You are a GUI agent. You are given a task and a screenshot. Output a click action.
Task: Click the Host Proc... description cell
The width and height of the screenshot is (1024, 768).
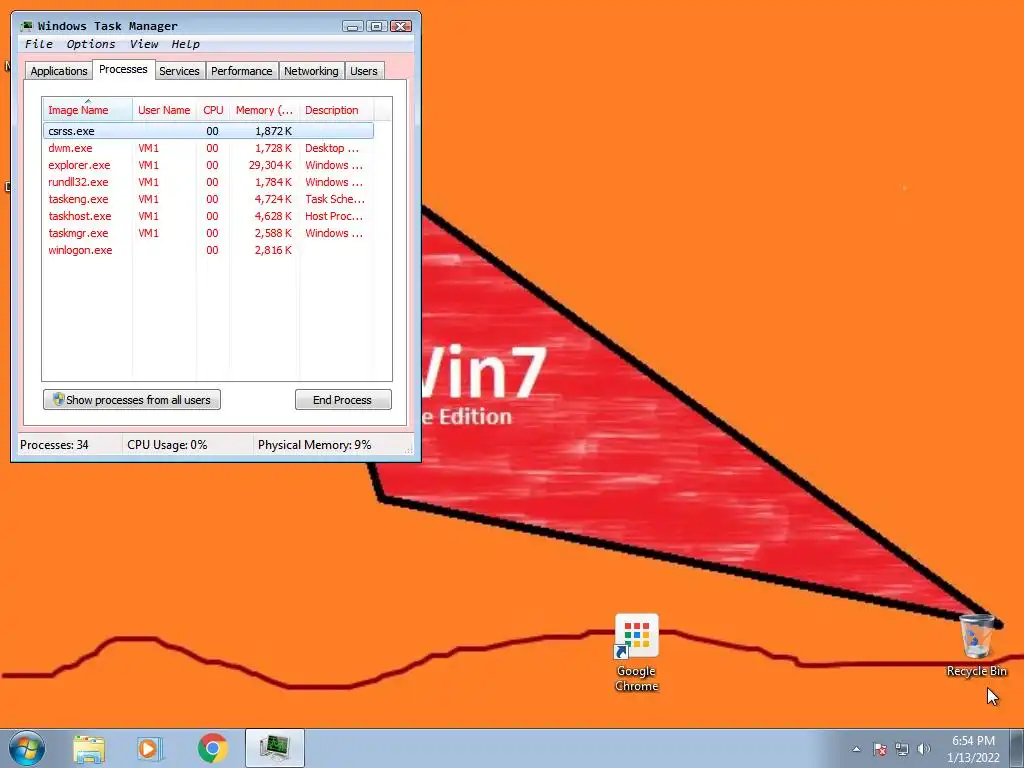(334, 216)
